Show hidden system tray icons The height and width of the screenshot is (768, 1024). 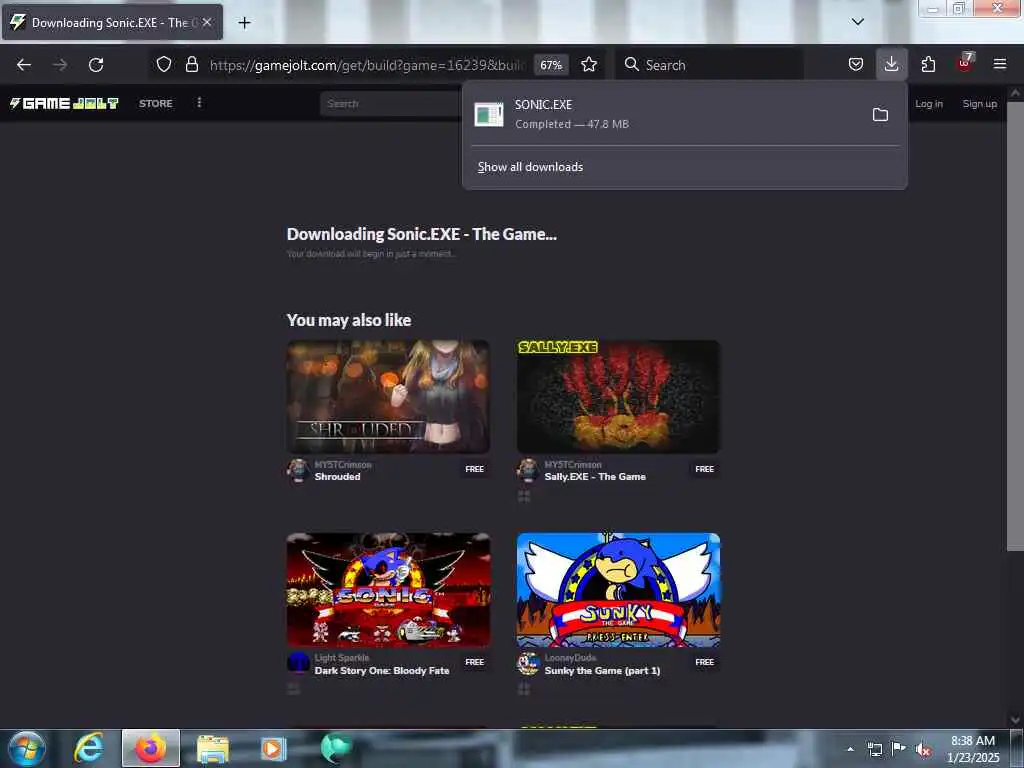tap(850, 749)
